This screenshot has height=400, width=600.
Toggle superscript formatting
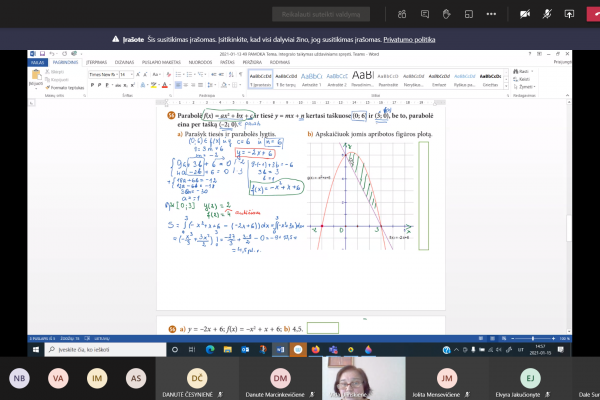point(132,85)
